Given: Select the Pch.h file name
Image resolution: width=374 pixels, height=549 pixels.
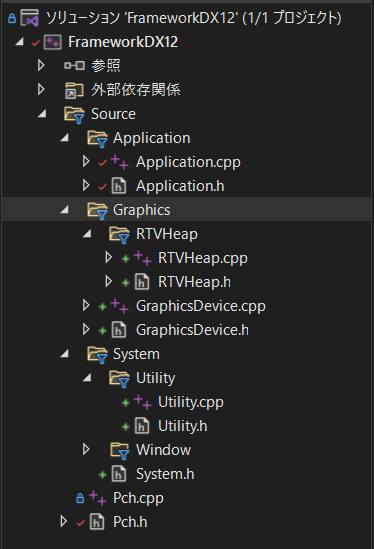Looking at the screenshot, I should click(130, 522).
